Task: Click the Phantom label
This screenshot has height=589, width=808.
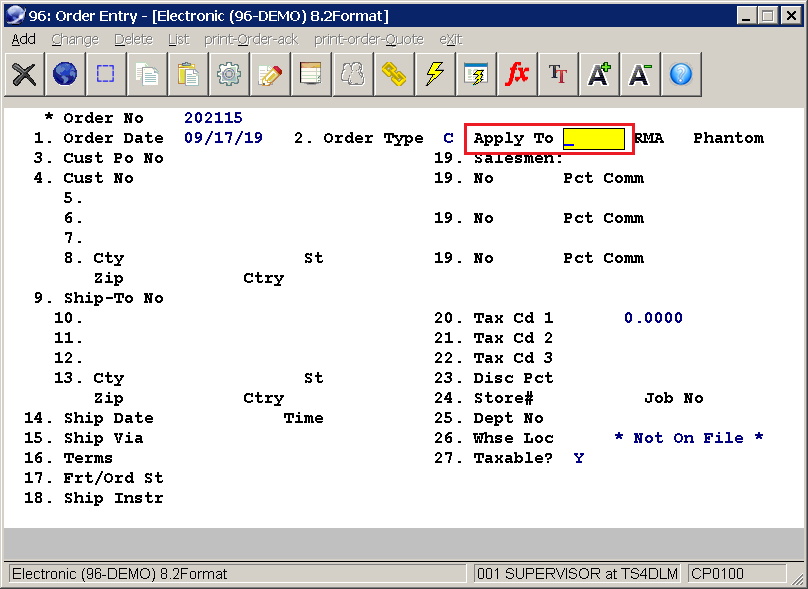Action: [x=728, y=138]
